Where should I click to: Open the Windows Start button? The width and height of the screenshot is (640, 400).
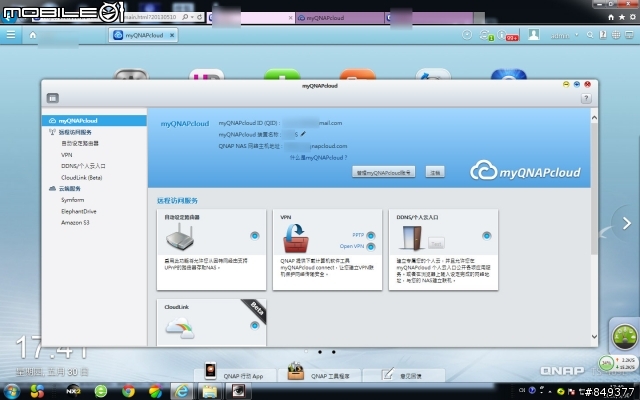[11, 392]
